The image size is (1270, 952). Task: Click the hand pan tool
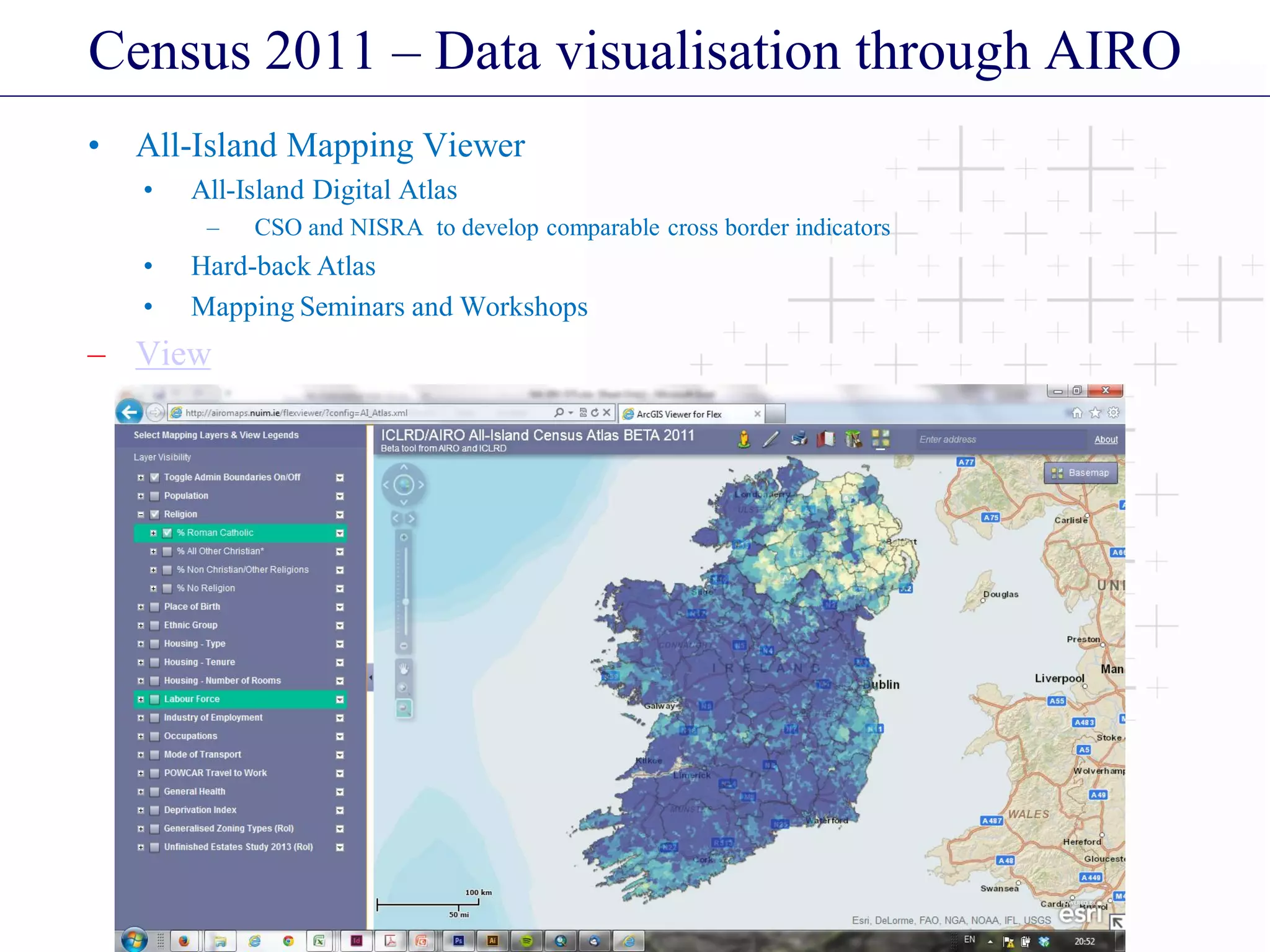(404, 669)
